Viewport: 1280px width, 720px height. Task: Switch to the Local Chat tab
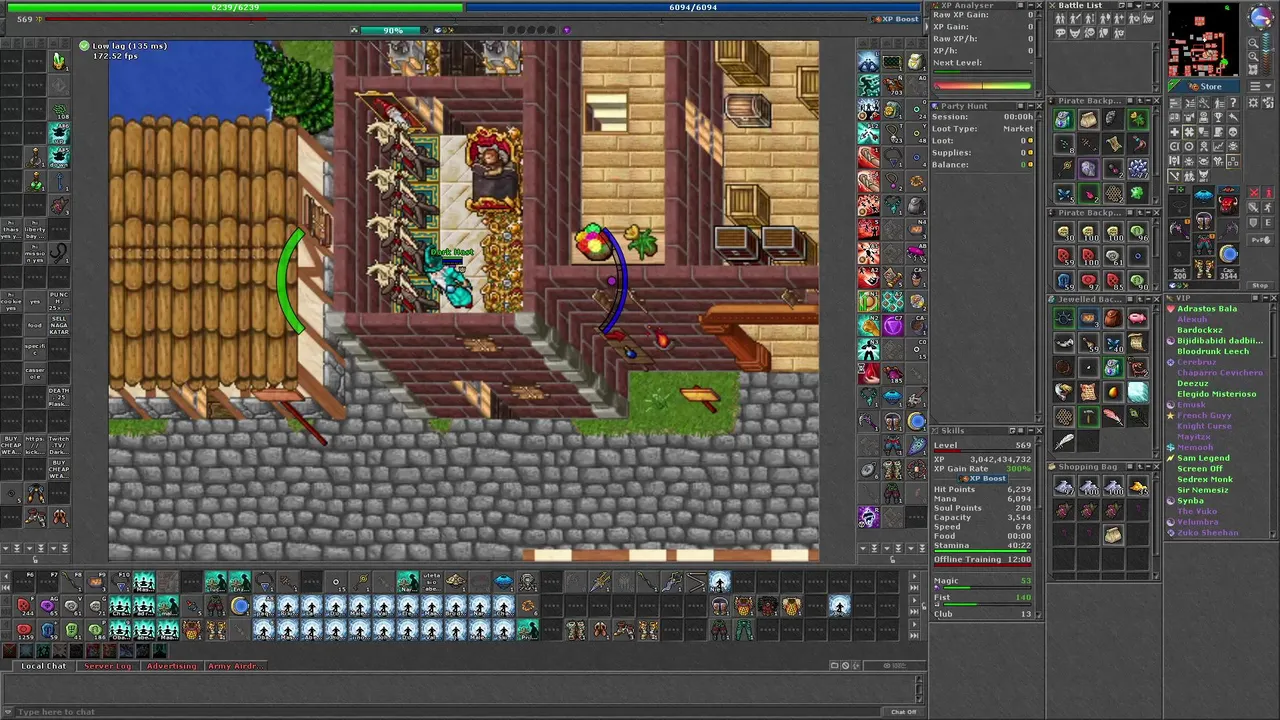(x=44, y=666)
